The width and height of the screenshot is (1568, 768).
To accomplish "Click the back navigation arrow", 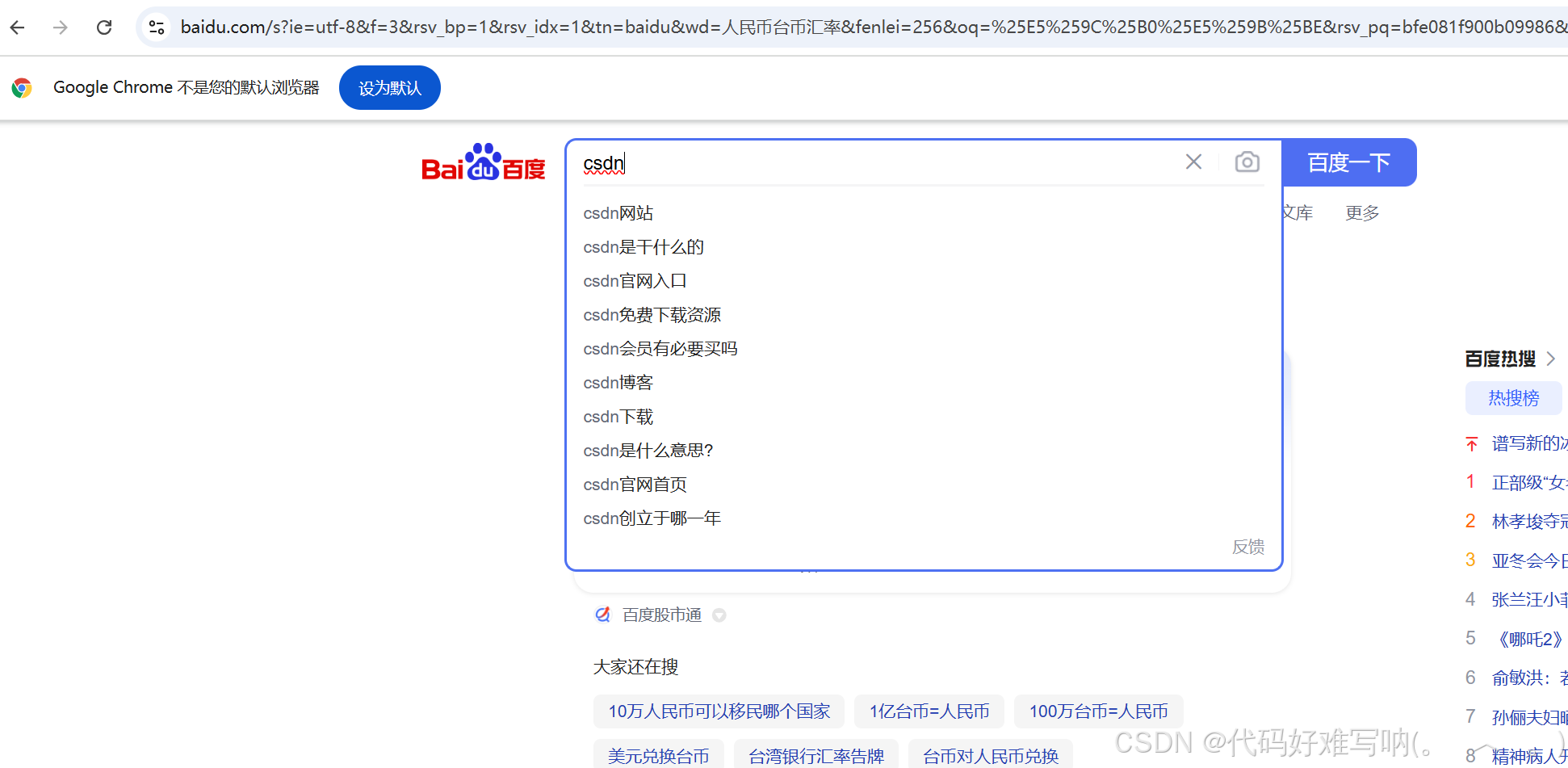I will coord(17,27).
